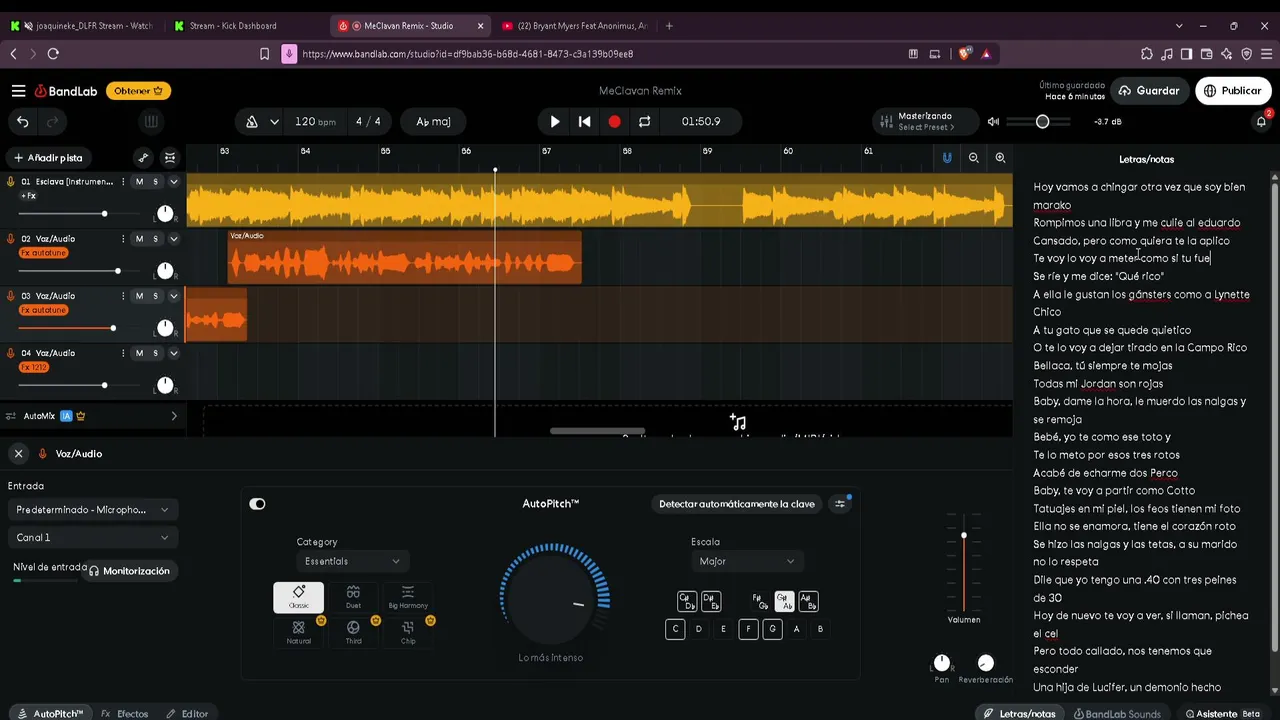
Task: Add a new track with Añadir pista
Action: pos(48,158)
